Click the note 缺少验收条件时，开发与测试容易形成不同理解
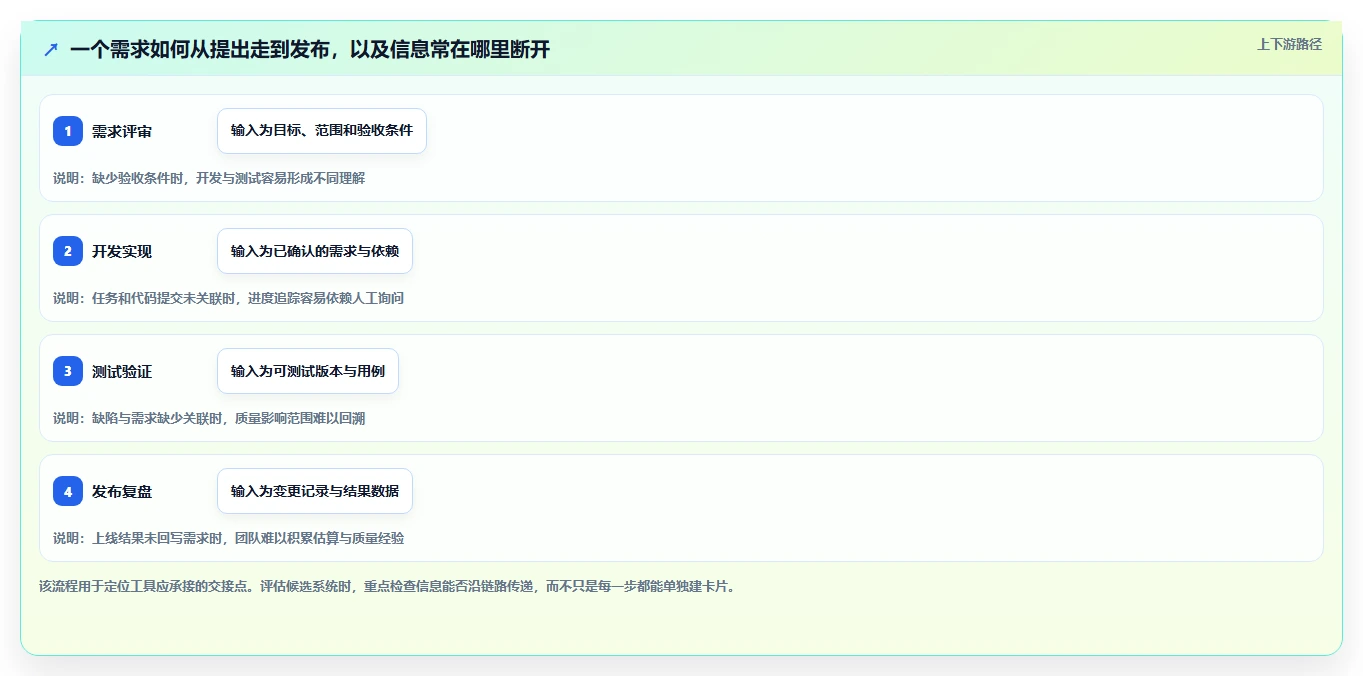The width and height of the screenshot is (1363, 676). click(x=228, y=178)
